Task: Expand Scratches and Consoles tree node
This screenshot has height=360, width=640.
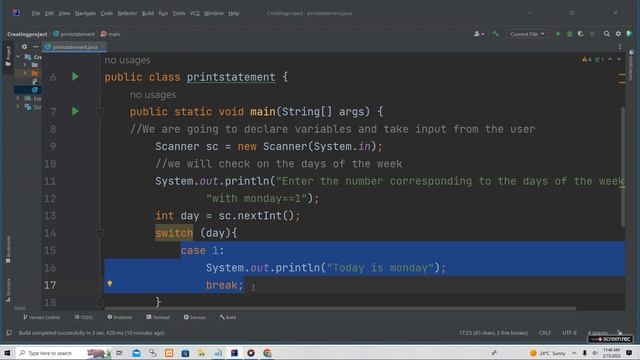Action: pyautogui.click(x=18, y=107)
